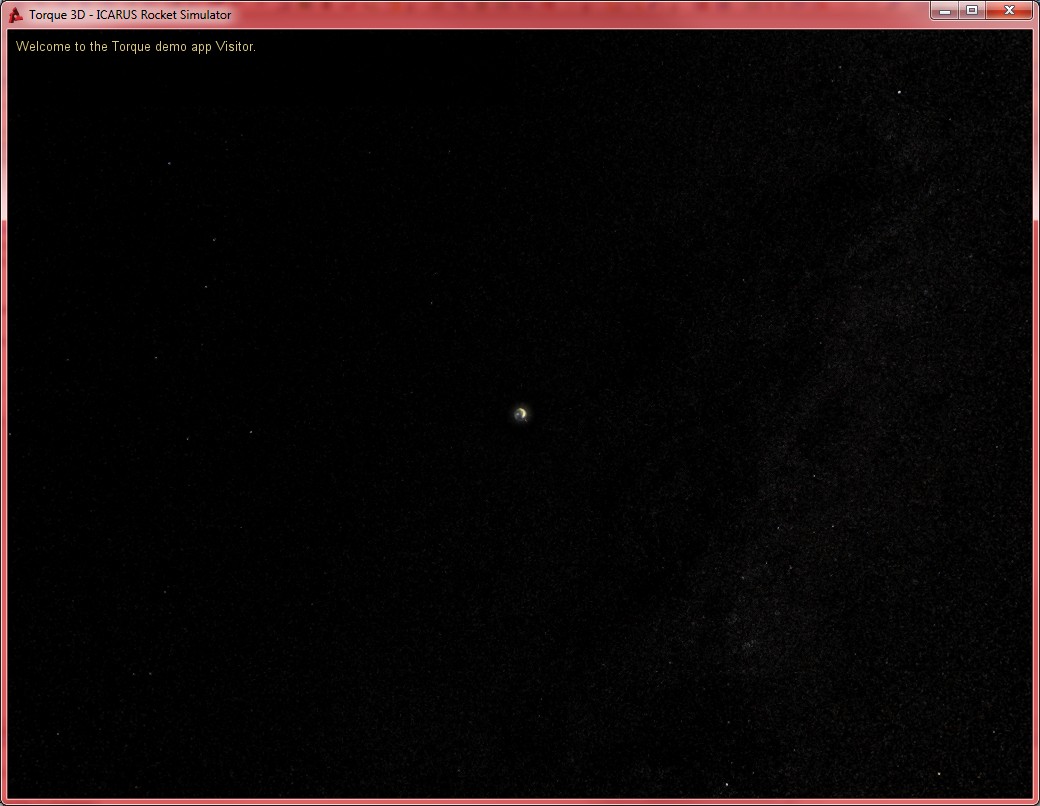Click the Torque 3D app icon in title bar
Image resolution: width=1040 pixels, height=806 pixels.
click(15, 15)
